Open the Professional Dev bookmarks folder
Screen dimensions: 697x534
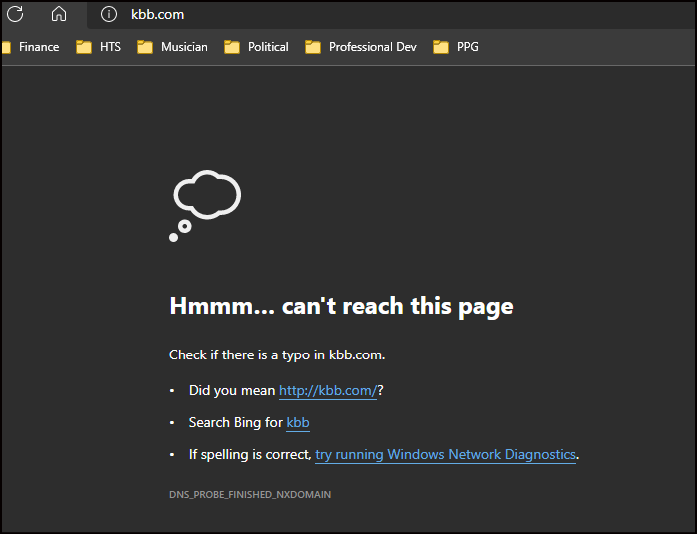[361, 47]
